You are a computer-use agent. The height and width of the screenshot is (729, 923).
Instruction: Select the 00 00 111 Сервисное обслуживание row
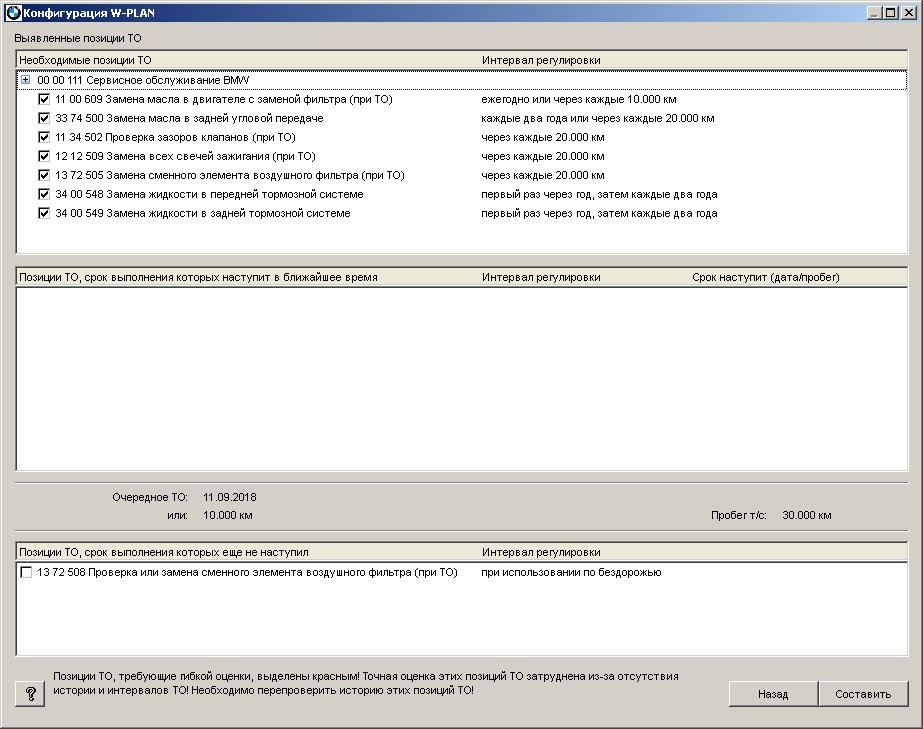(x=143, y=80)
